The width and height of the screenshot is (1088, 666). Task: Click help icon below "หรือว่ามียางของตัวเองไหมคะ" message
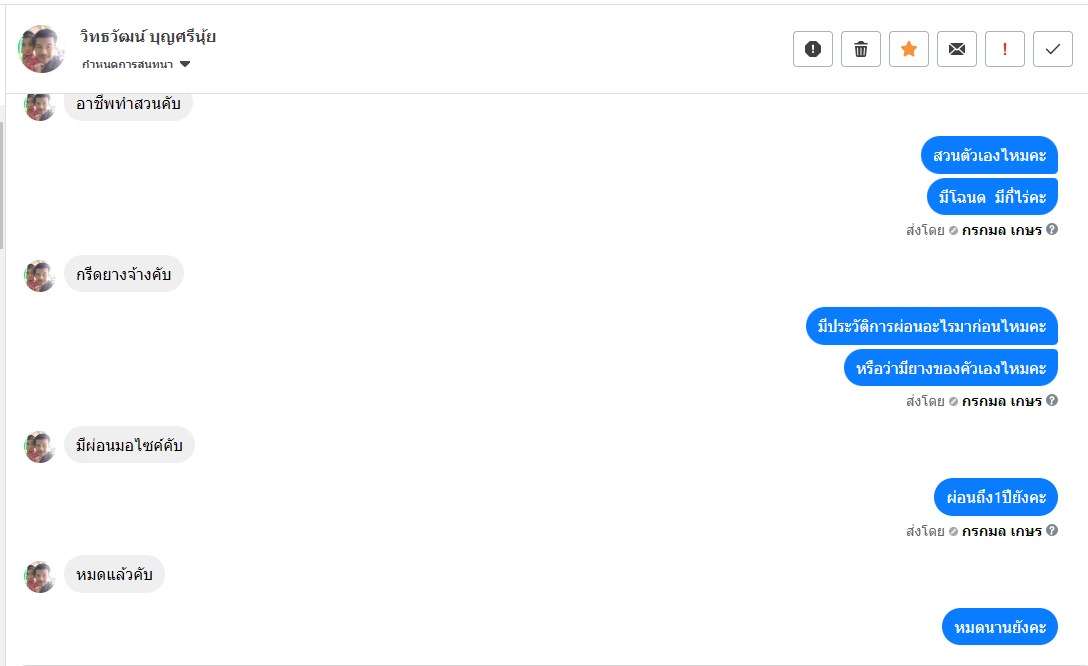tap(1052, 401)
